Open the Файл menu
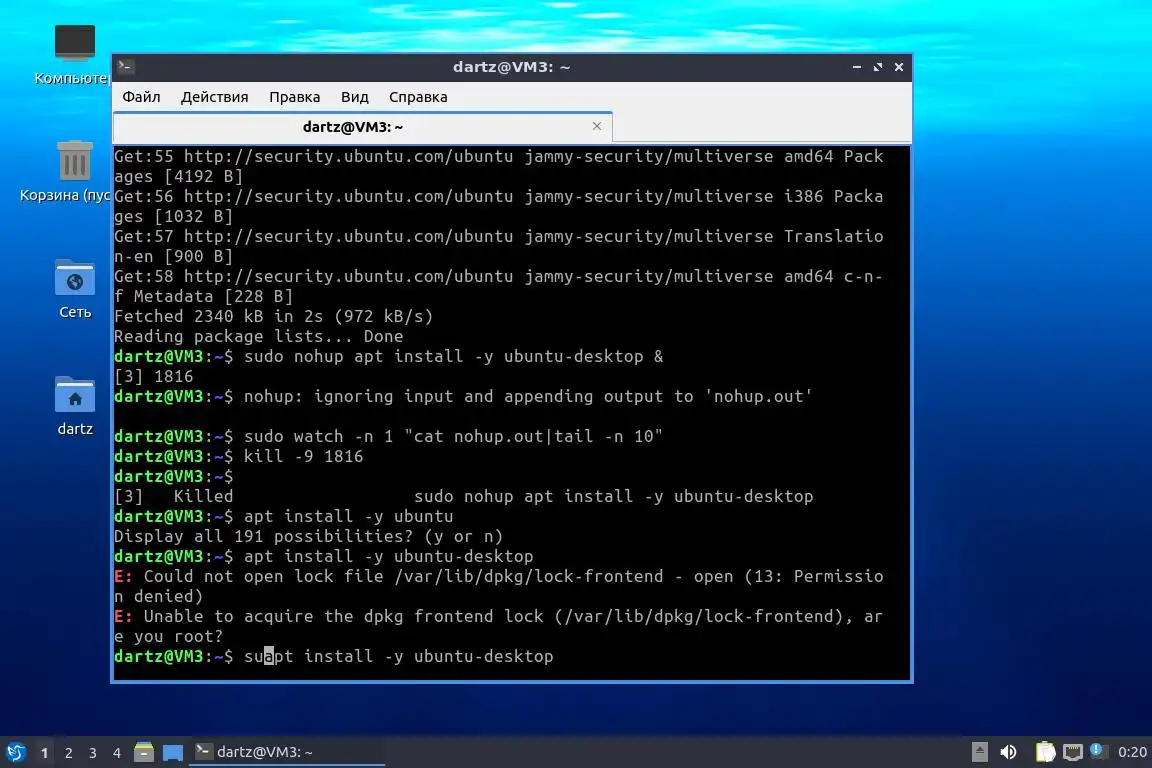The height and width of the screenshot is (768, 1152). point(141,97)
